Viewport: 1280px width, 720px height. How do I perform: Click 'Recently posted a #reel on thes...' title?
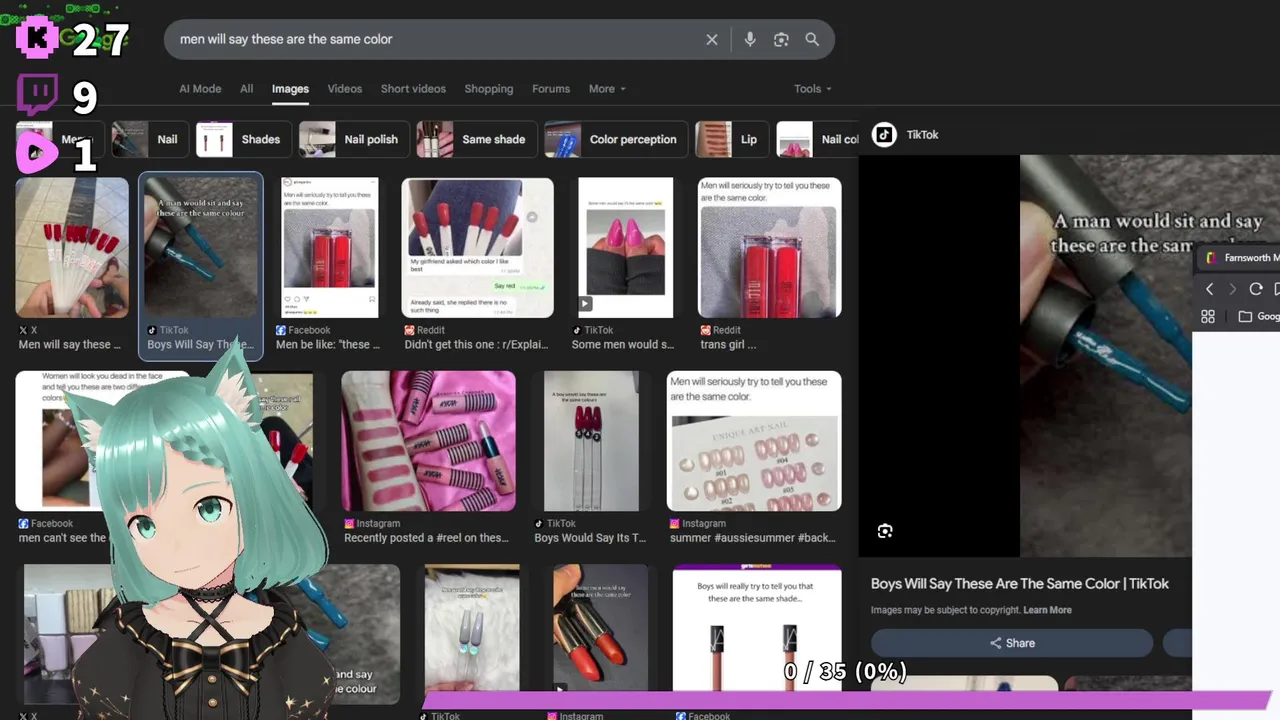point(426,538)
